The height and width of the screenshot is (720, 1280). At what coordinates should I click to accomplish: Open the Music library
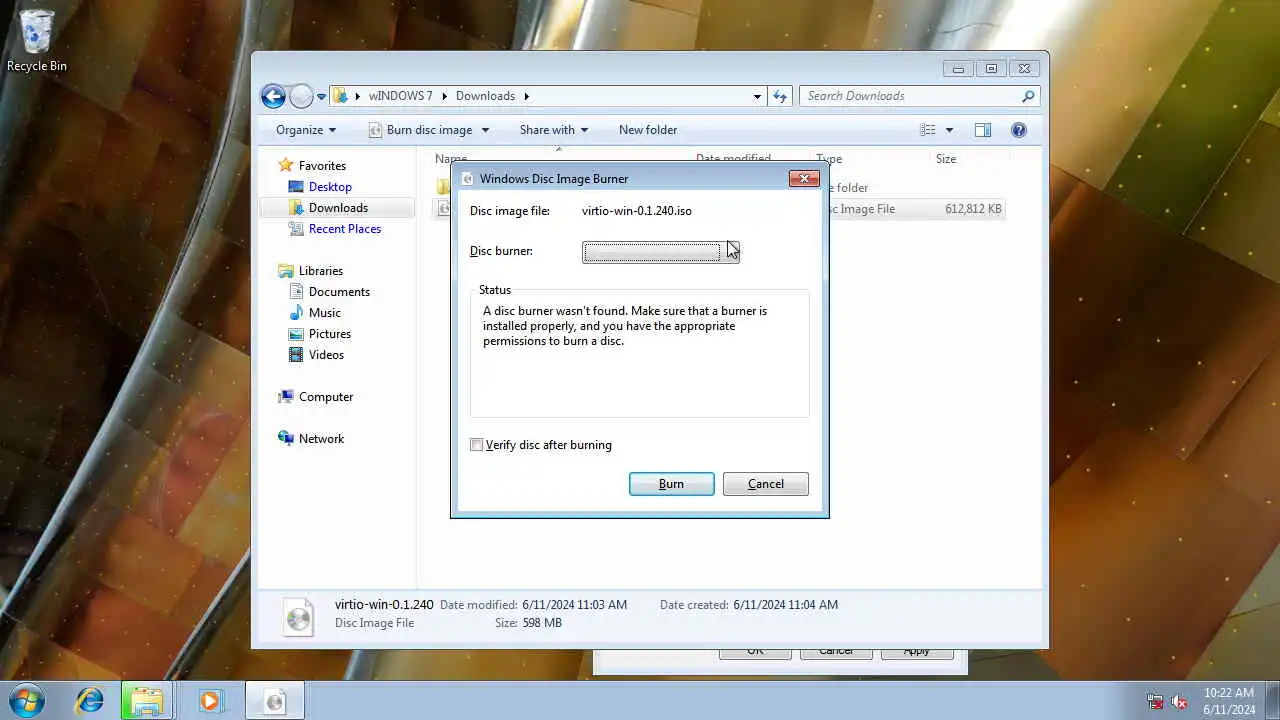[325, 313]
